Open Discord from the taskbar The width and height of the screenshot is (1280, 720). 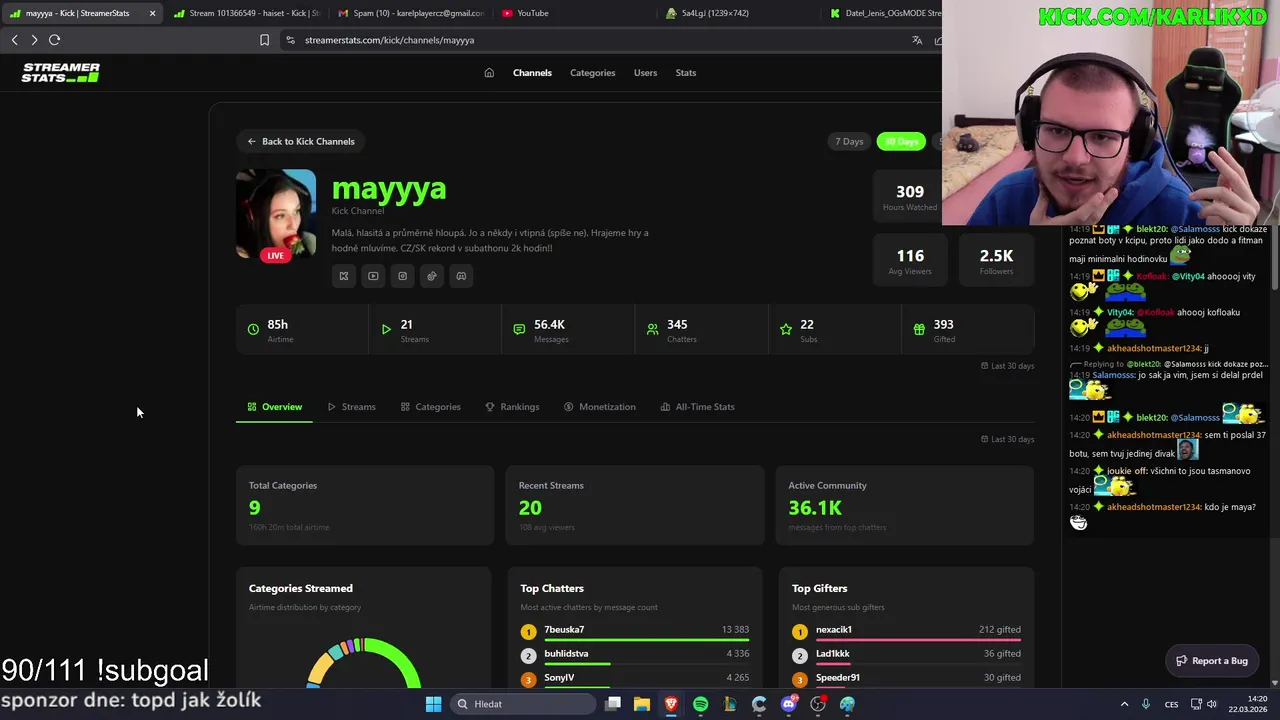789,704
